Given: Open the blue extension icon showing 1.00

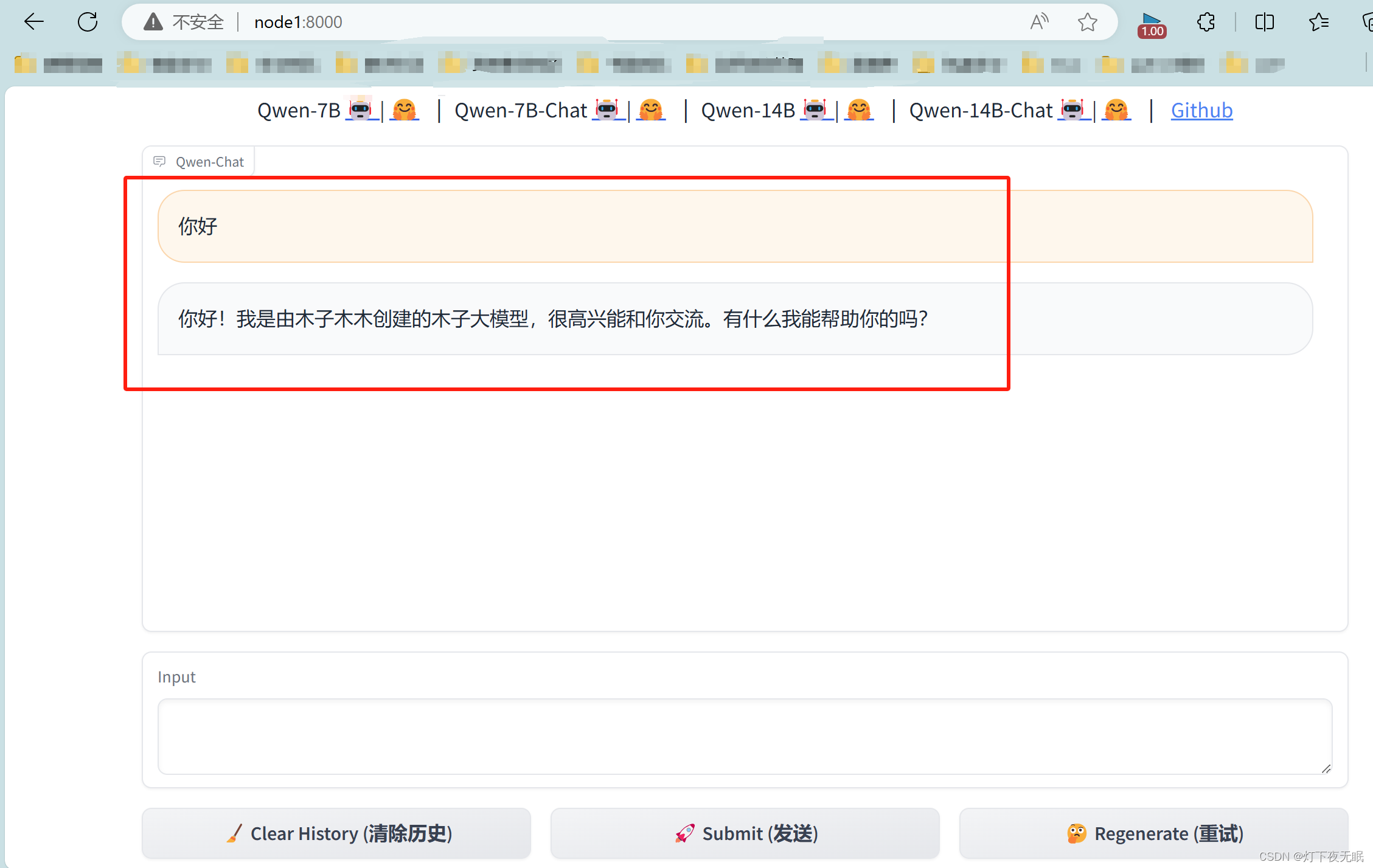Looking at the screenshot, I should [1152, 24].
